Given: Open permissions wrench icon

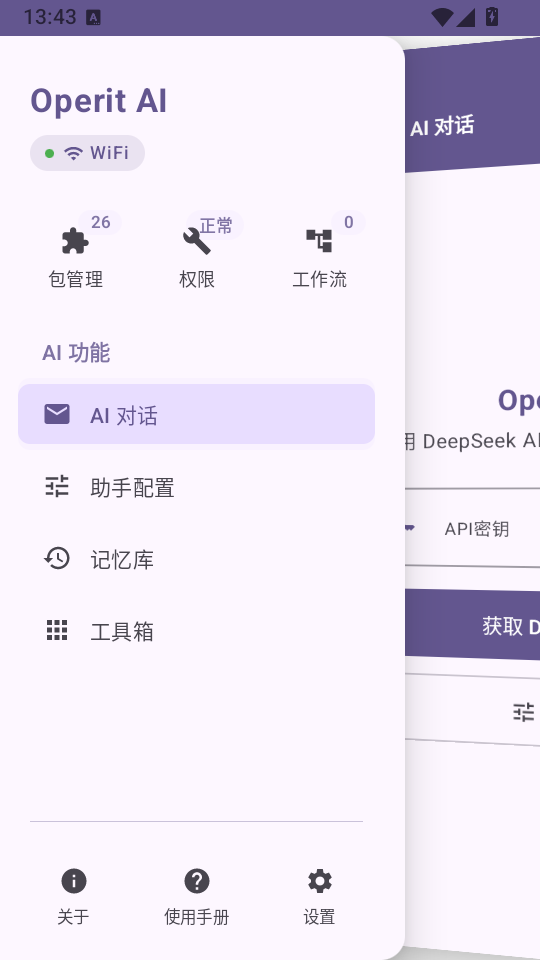Looking at the screenshot, I should pos(197,241).
